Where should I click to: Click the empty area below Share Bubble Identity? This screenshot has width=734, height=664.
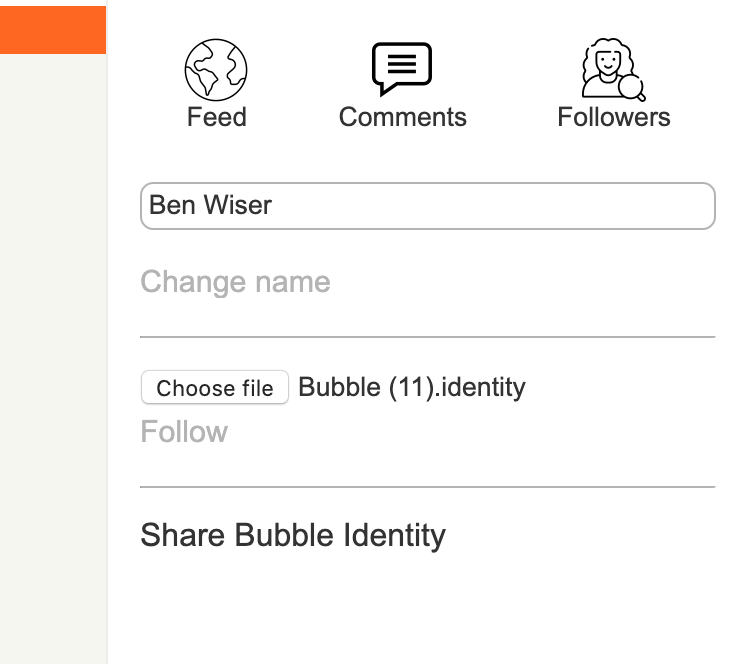coord(427,610)
